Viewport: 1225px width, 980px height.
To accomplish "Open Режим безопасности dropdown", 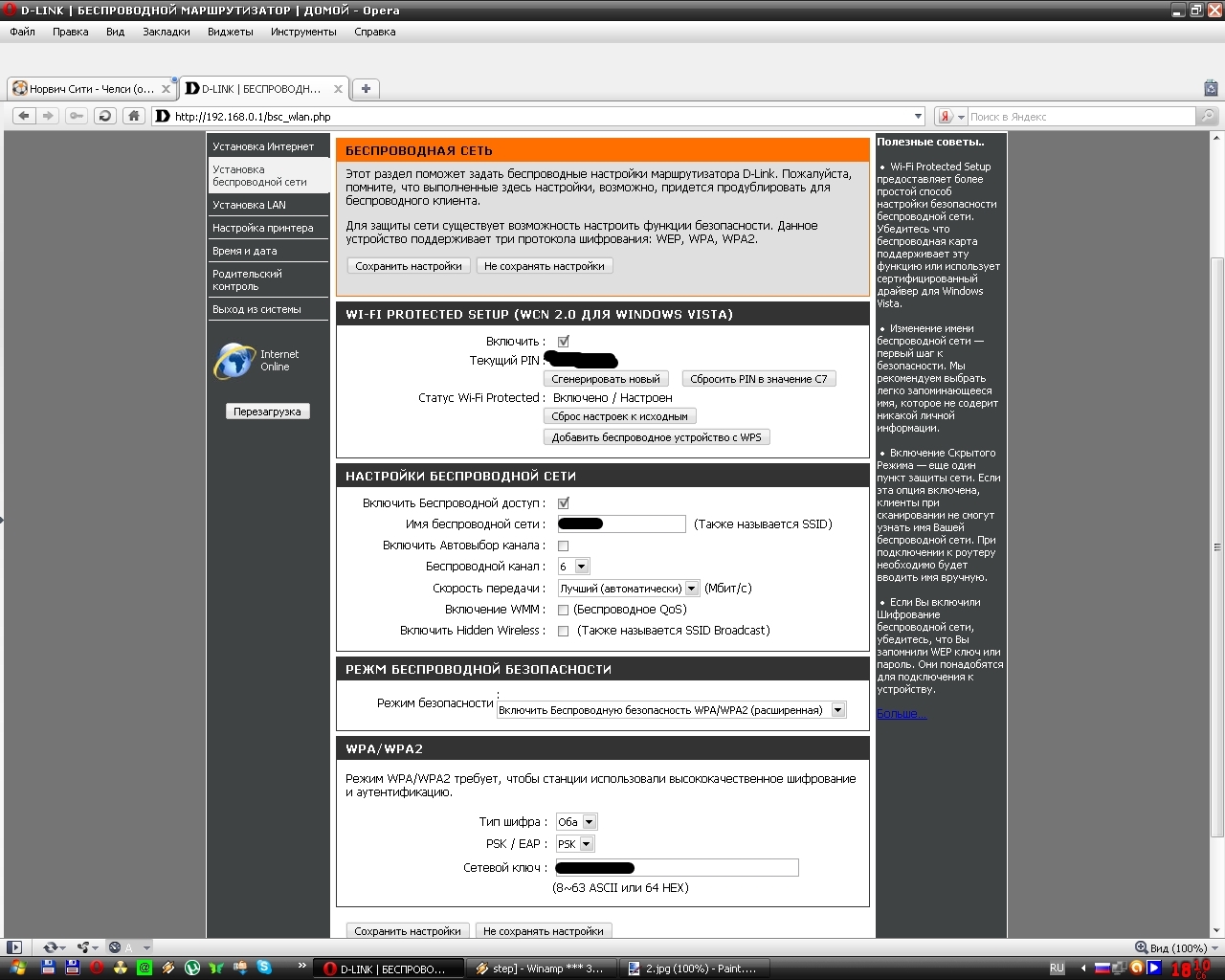I will pos(672,710).
